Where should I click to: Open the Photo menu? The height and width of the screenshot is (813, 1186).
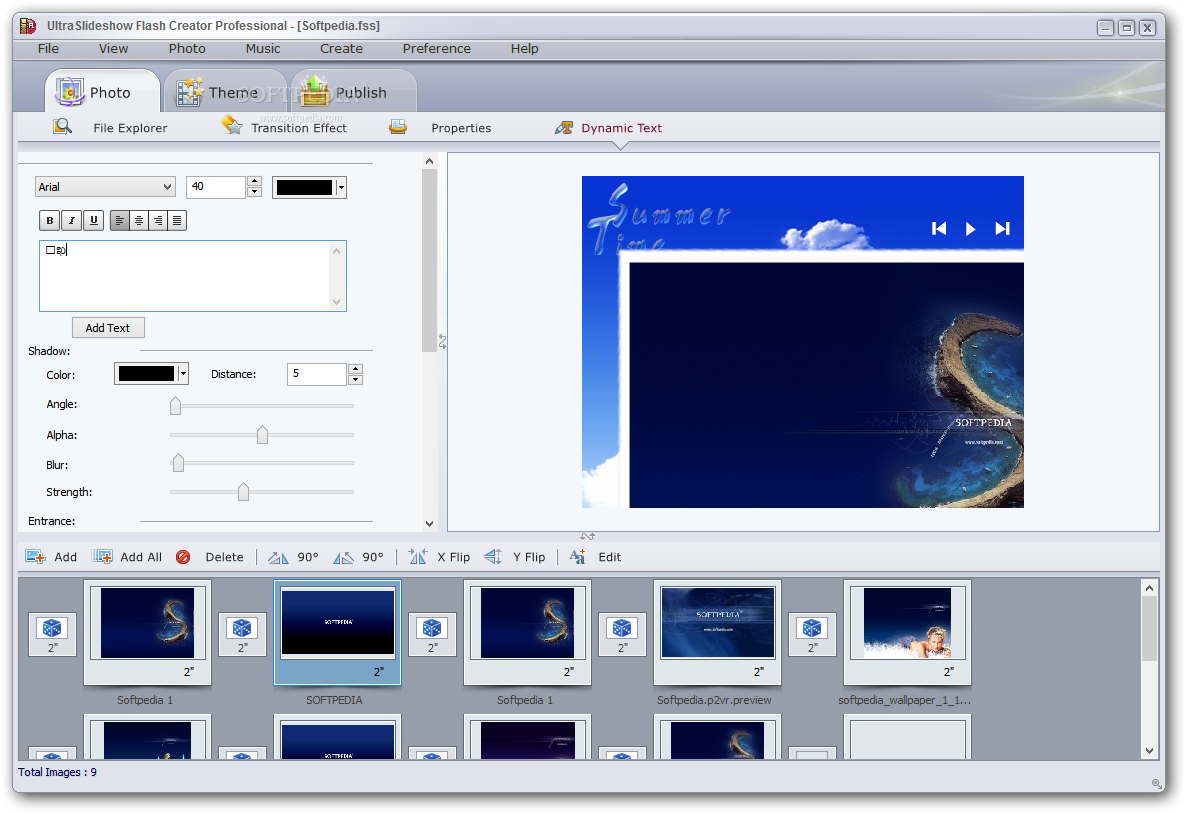click(x=187, y=48)
